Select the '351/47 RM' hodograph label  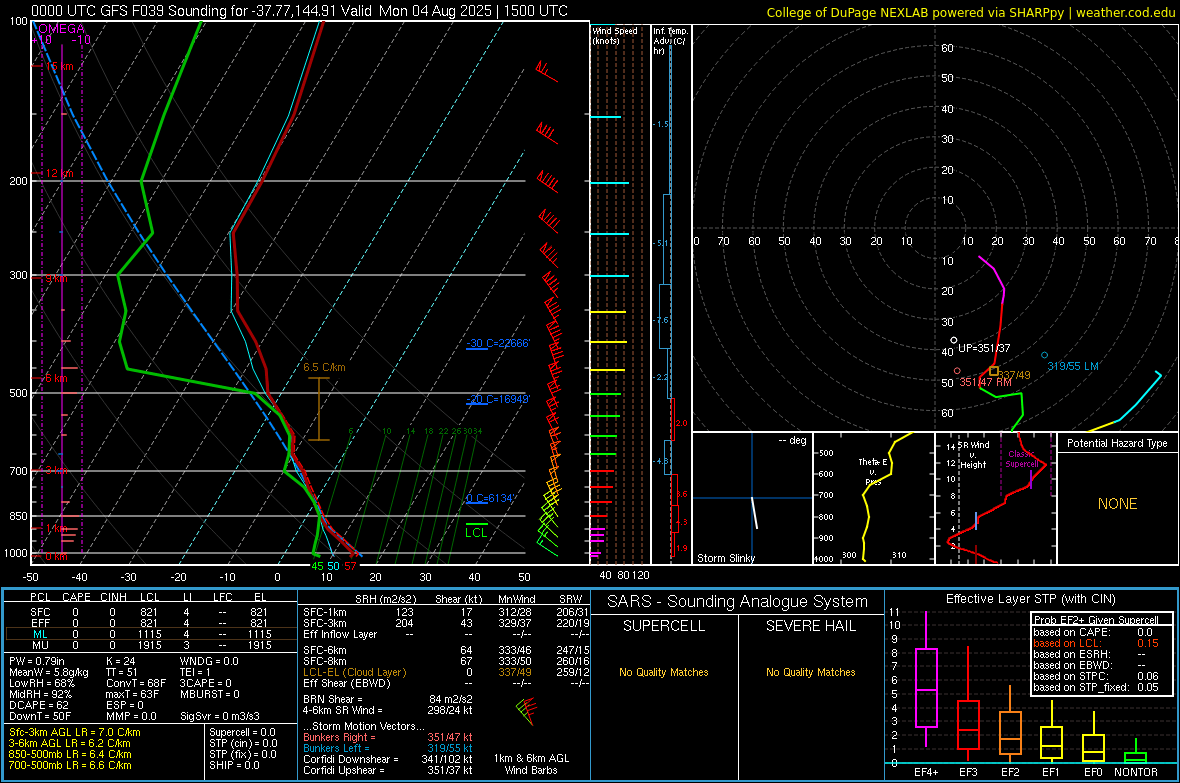[986, 382]
